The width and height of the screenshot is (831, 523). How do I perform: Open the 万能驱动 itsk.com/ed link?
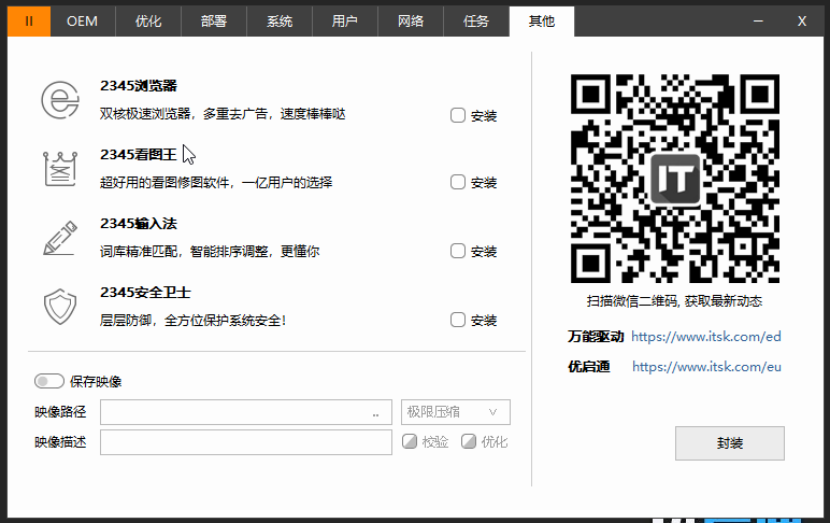click(x=705, y=337)
